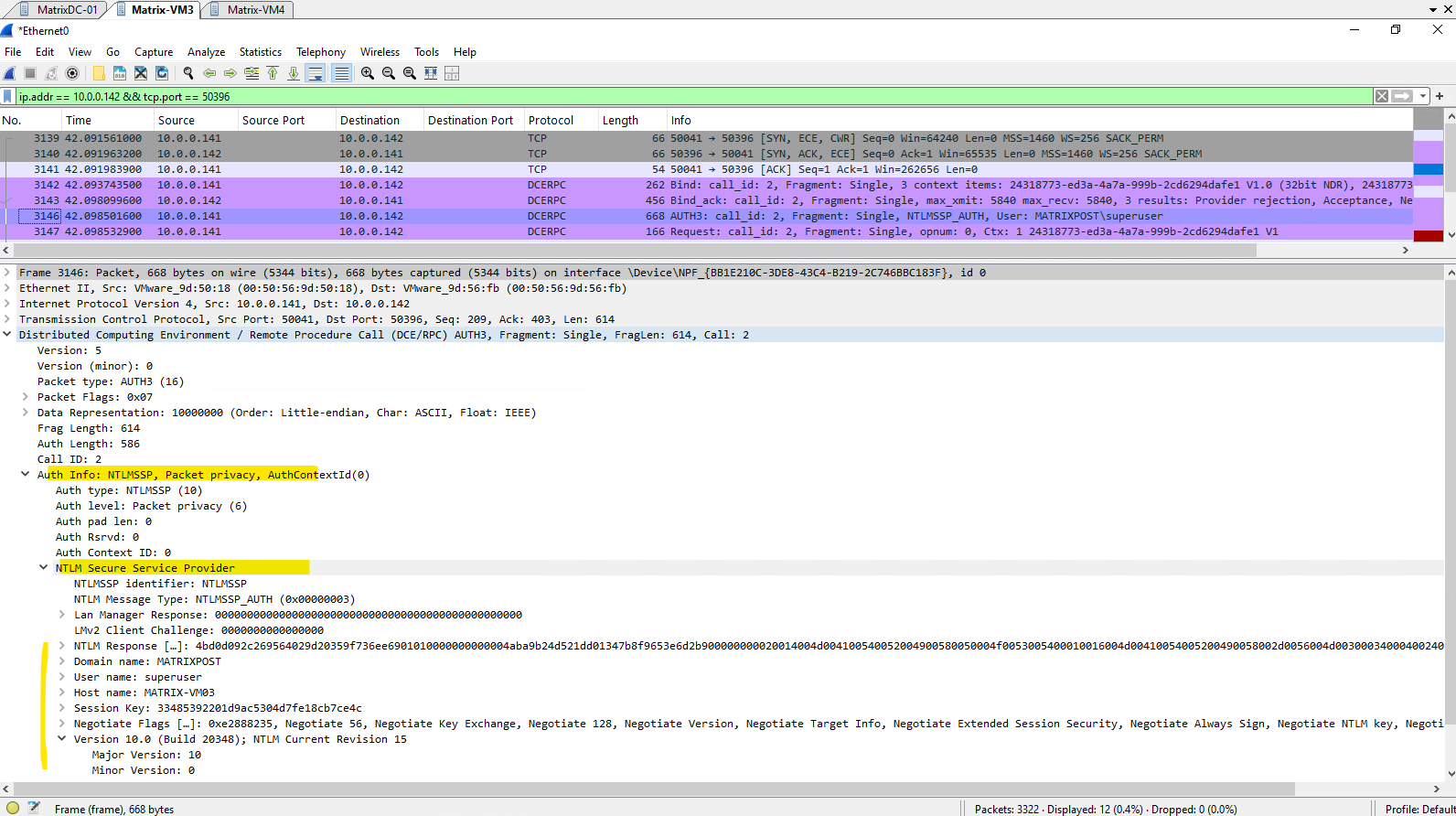Zoom out on packet text
Screen dimensions: 1456x816
(x=389, y=73)
